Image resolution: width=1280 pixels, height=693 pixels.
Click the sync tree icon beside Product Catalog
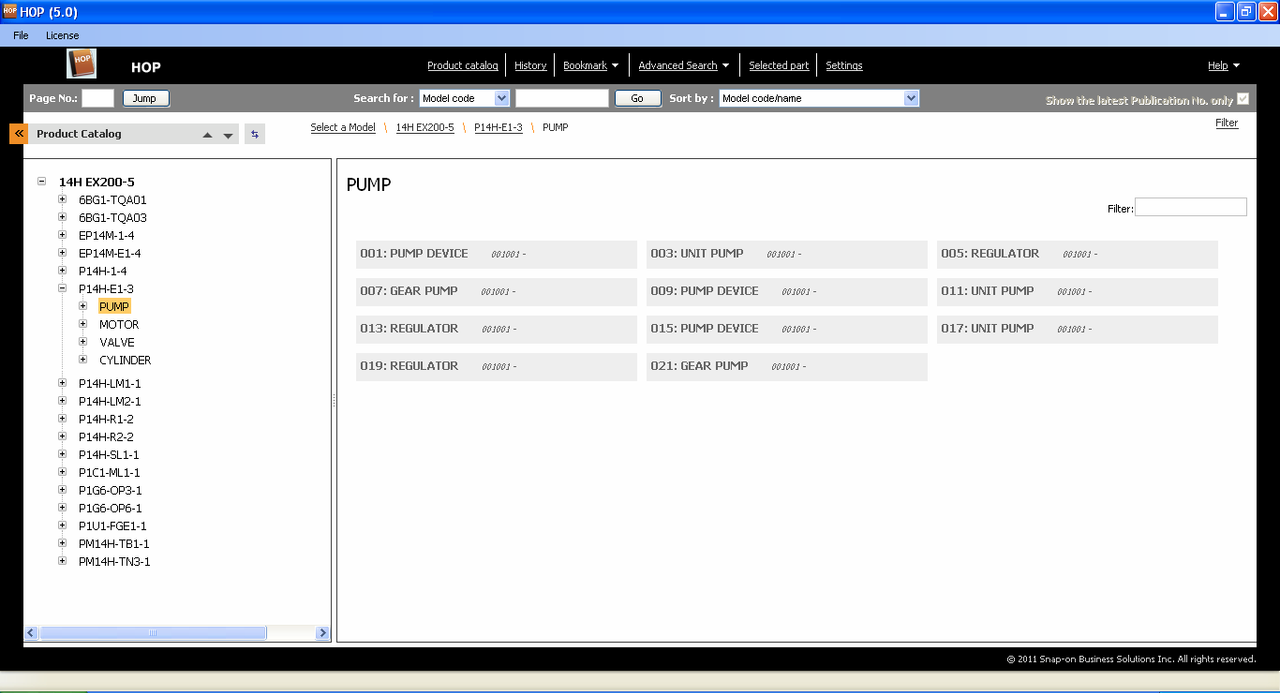[254, 134]
